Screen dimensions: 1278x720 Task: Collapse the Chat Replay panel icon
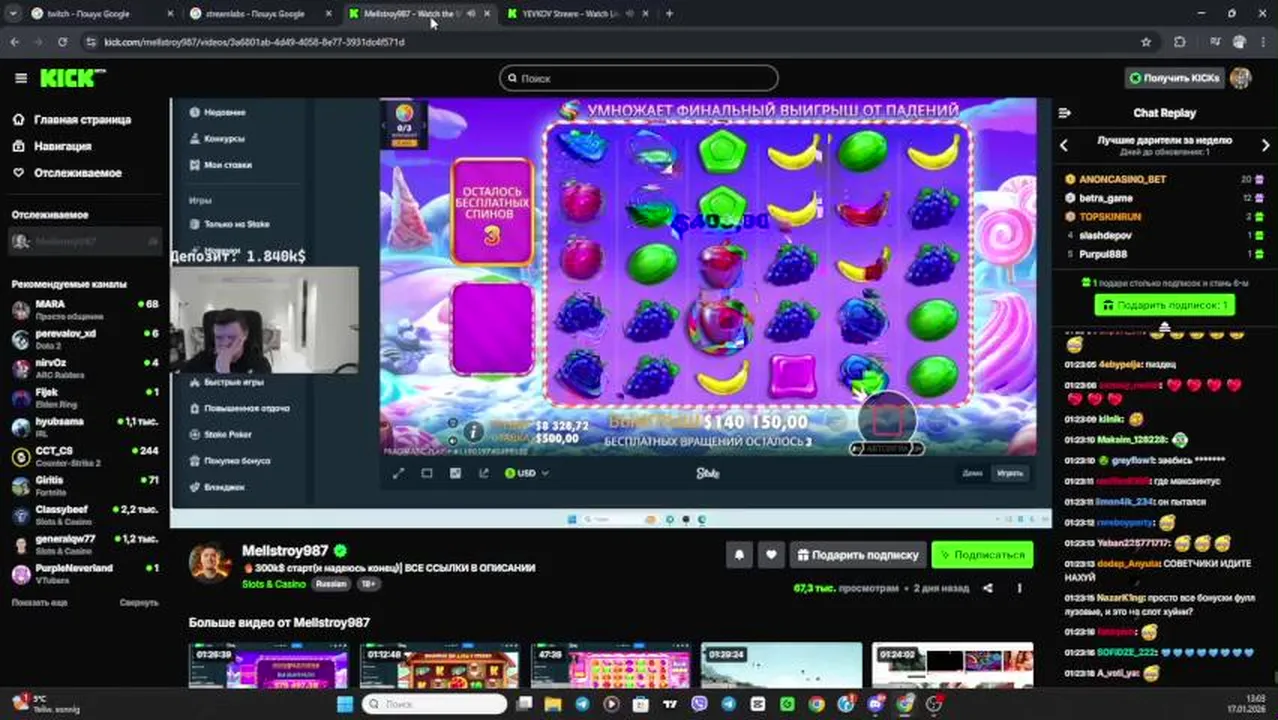coord(1064,113)
